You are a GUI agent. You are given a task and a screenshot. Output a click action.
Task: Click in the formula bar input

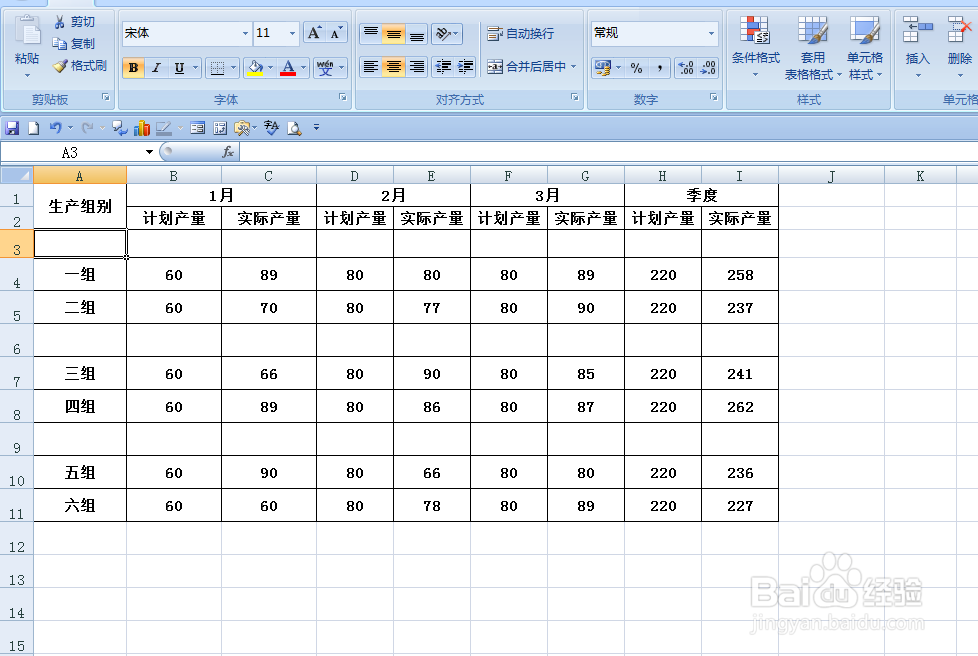609,152
